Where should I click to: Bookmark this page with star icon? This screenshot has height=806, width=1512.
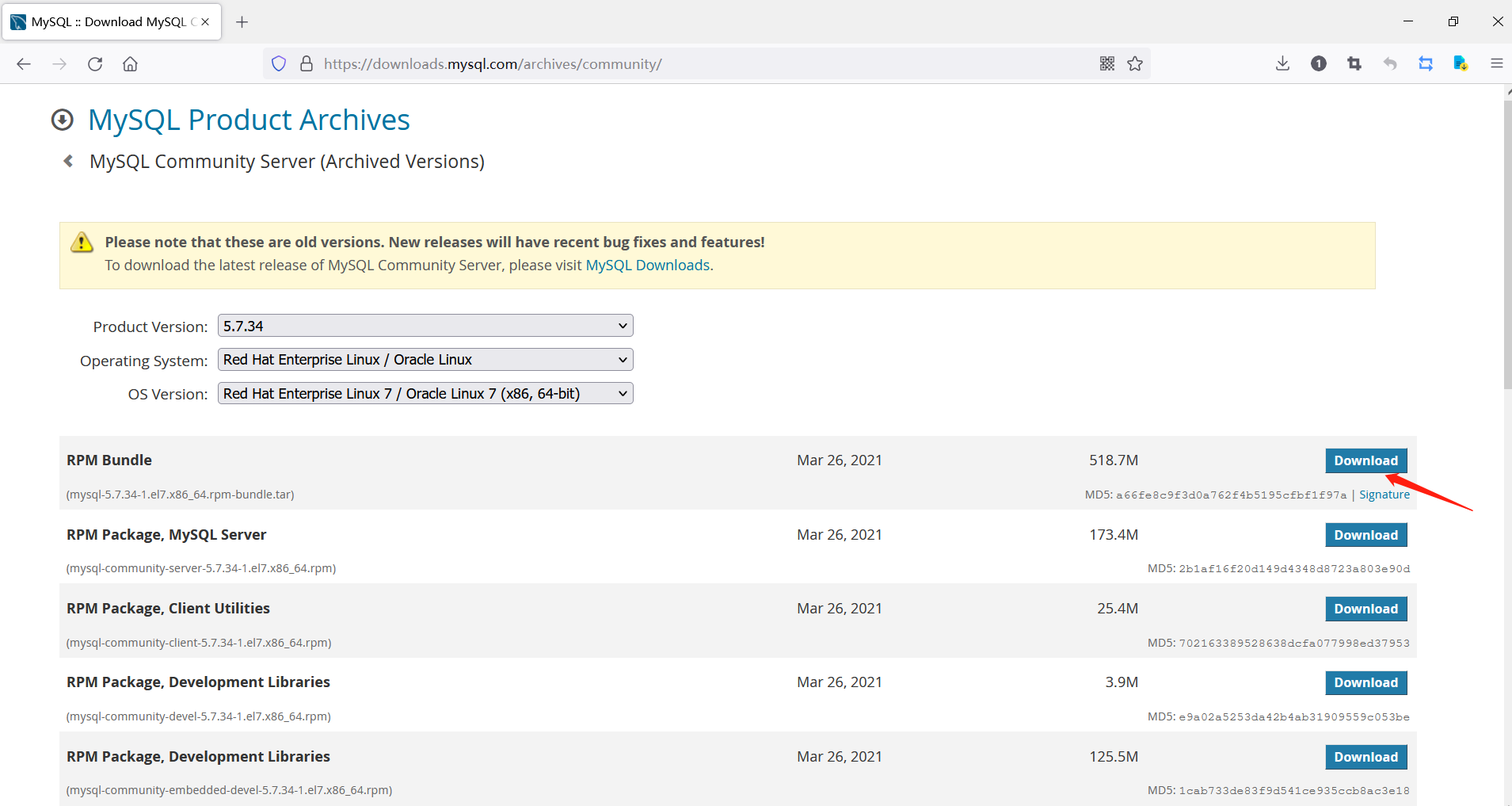tap(1135, 63)
